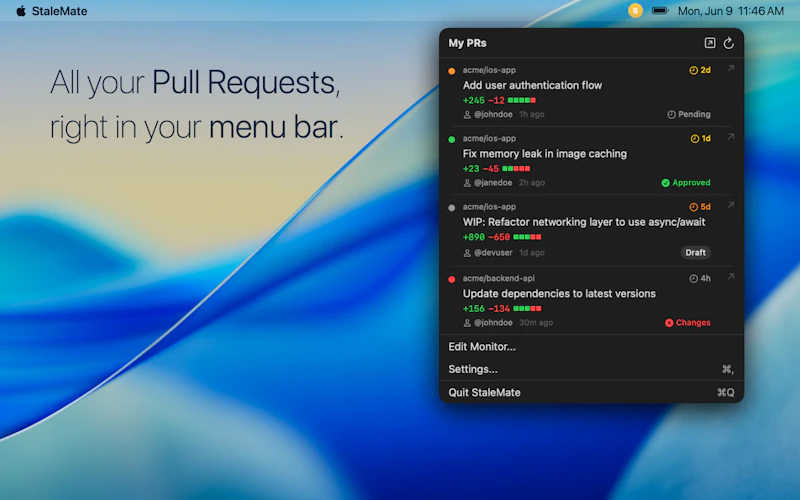Click the 2d stale age clock indicator
Screen dimensions: 800x500
tap(699, 70)
